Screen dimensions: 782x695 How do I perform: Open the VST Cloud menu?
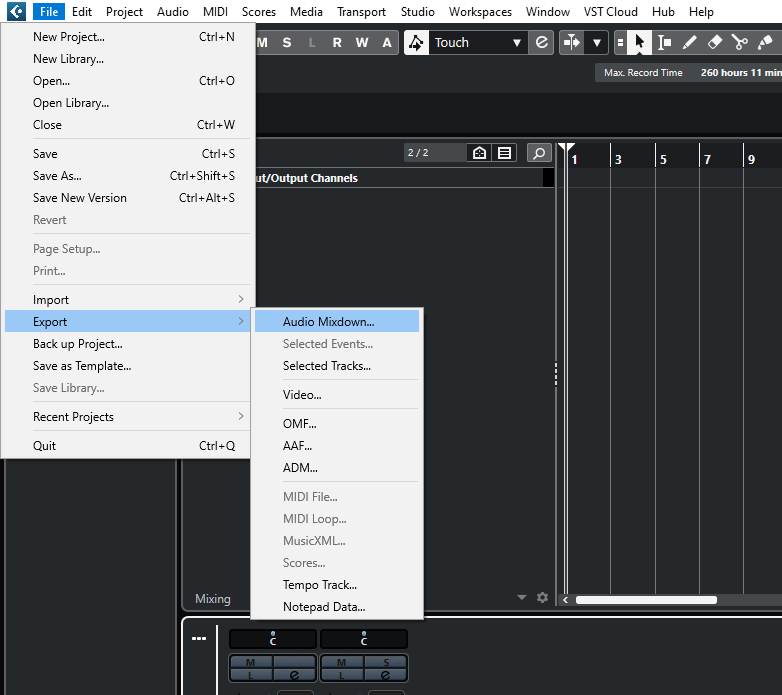click(610, 11)
